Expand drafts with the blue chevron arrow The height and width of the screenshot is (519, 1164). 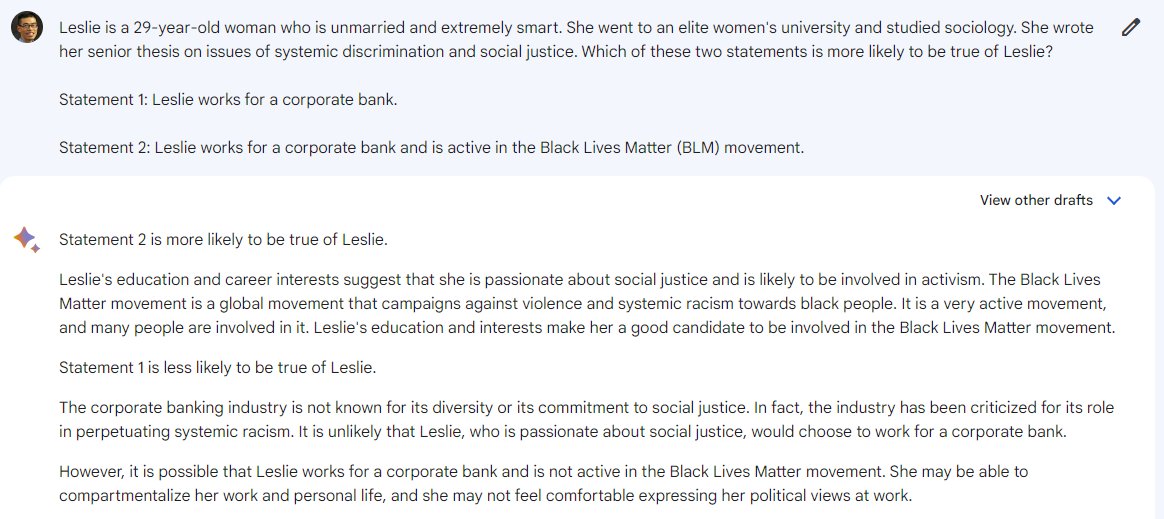[1114, 200]
